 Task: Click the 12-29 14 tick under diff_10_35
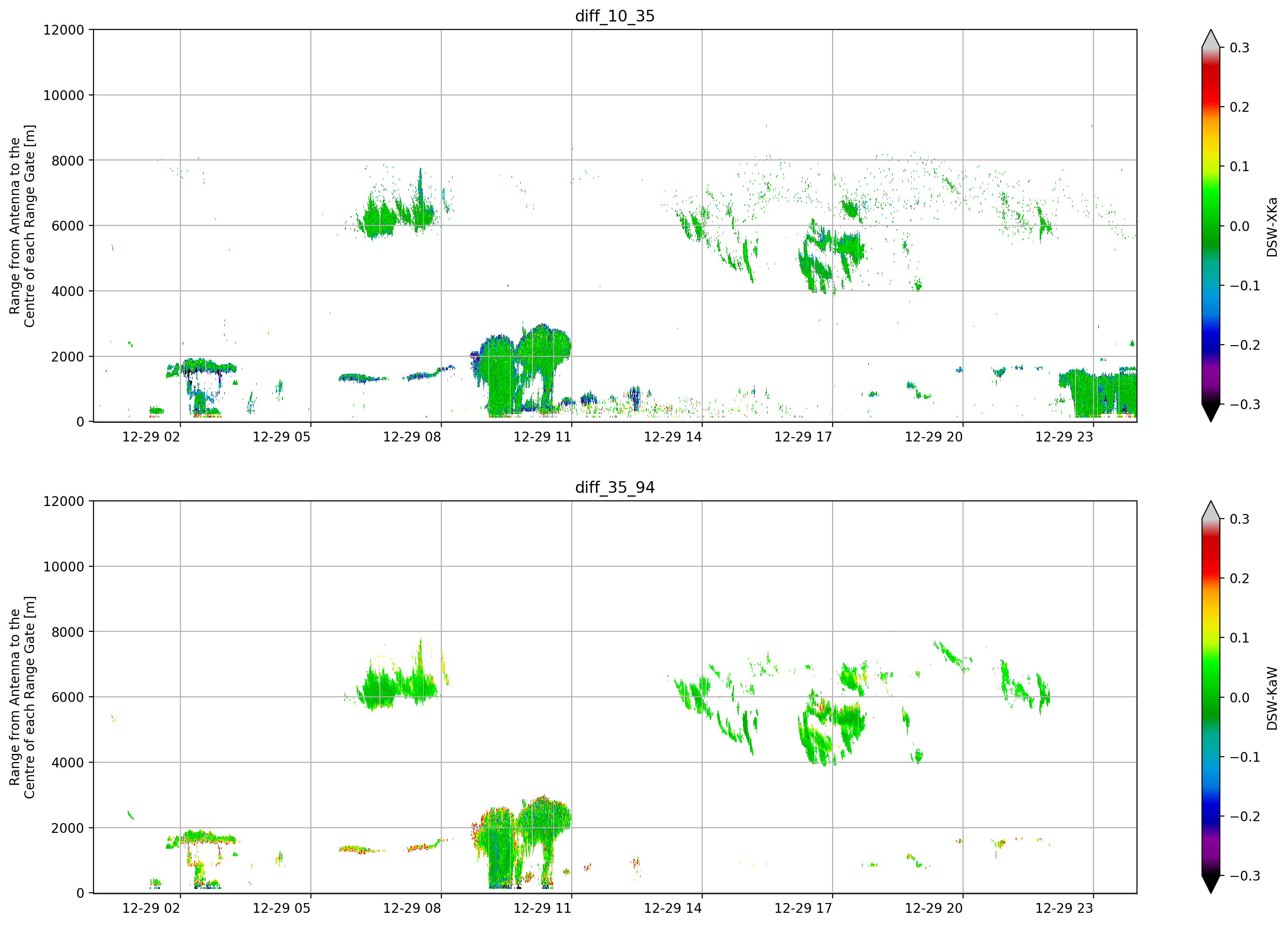coord(673,437)
